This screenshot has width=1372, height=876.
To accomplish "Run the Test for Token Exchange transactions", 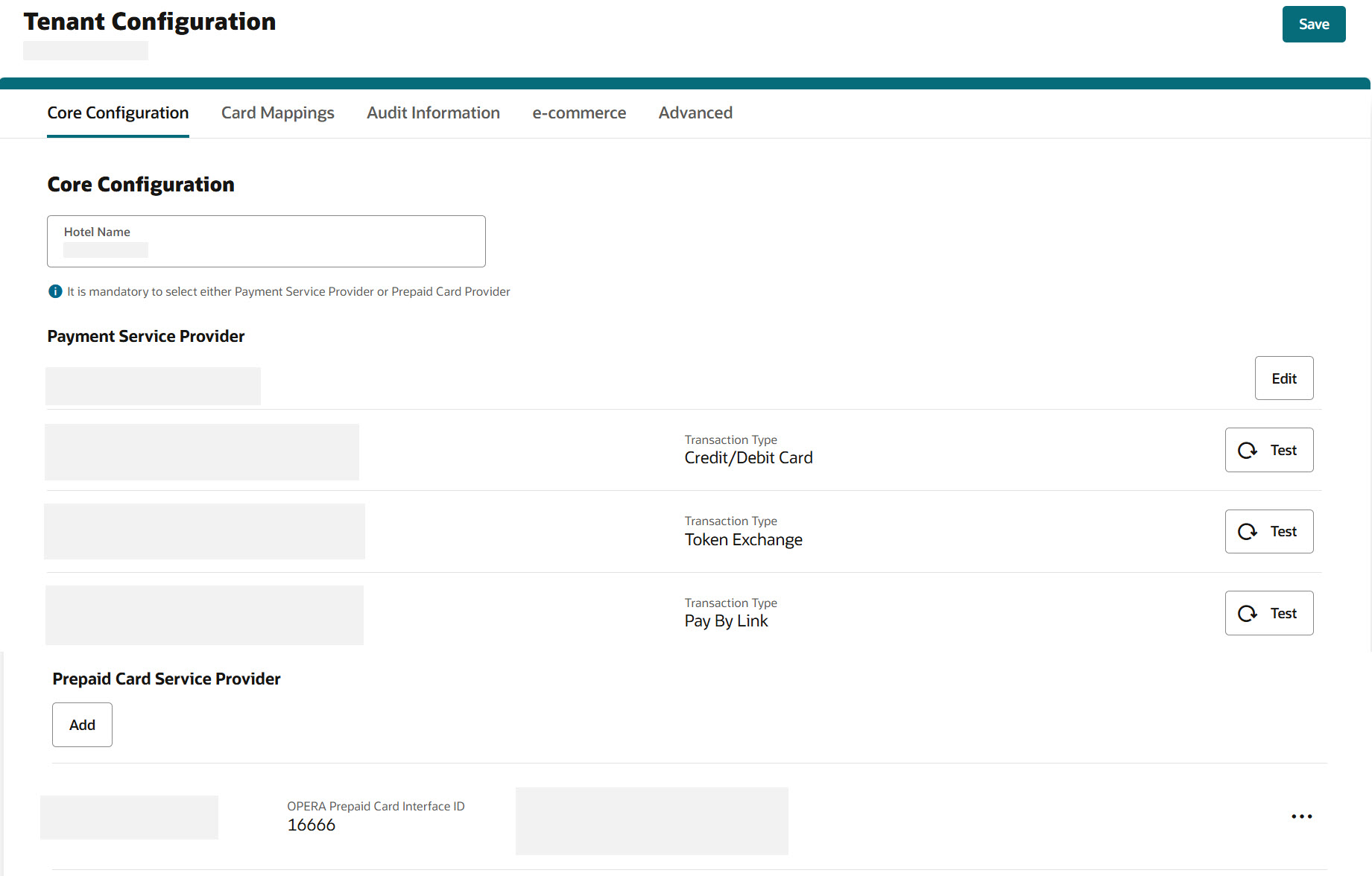I will (1269, 531).
